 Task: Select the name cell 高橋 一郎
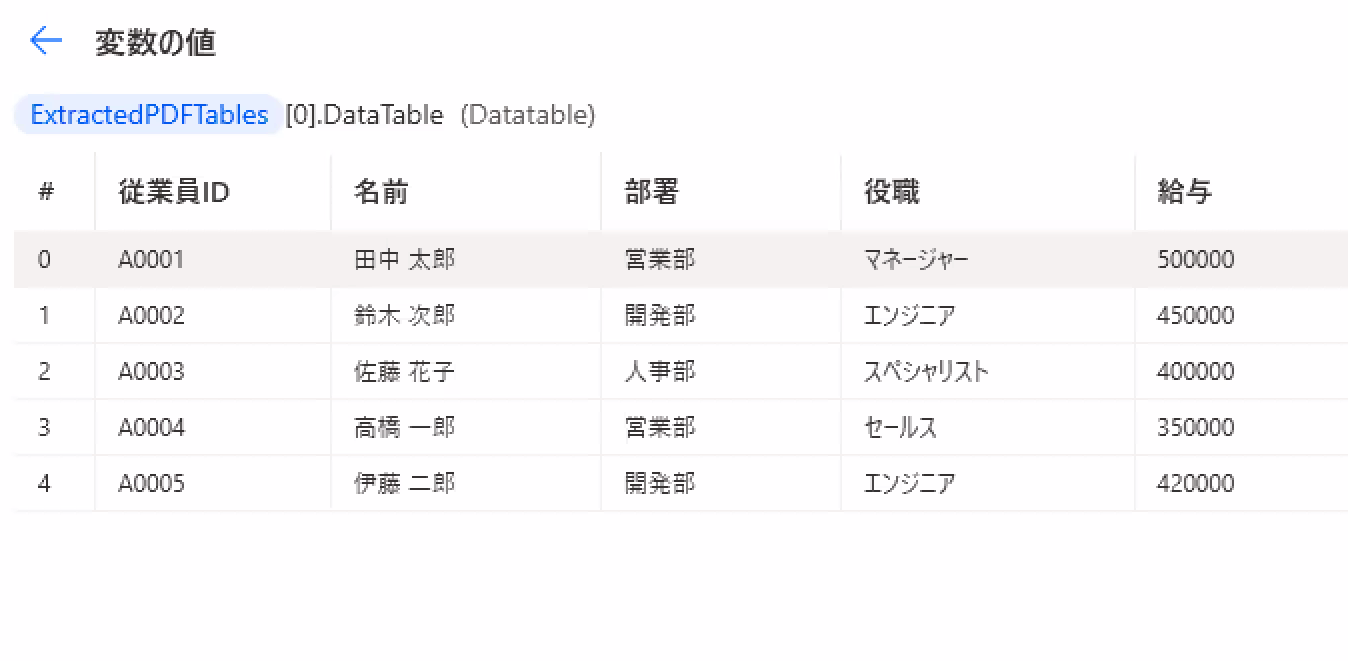click(x=404, y=428)
